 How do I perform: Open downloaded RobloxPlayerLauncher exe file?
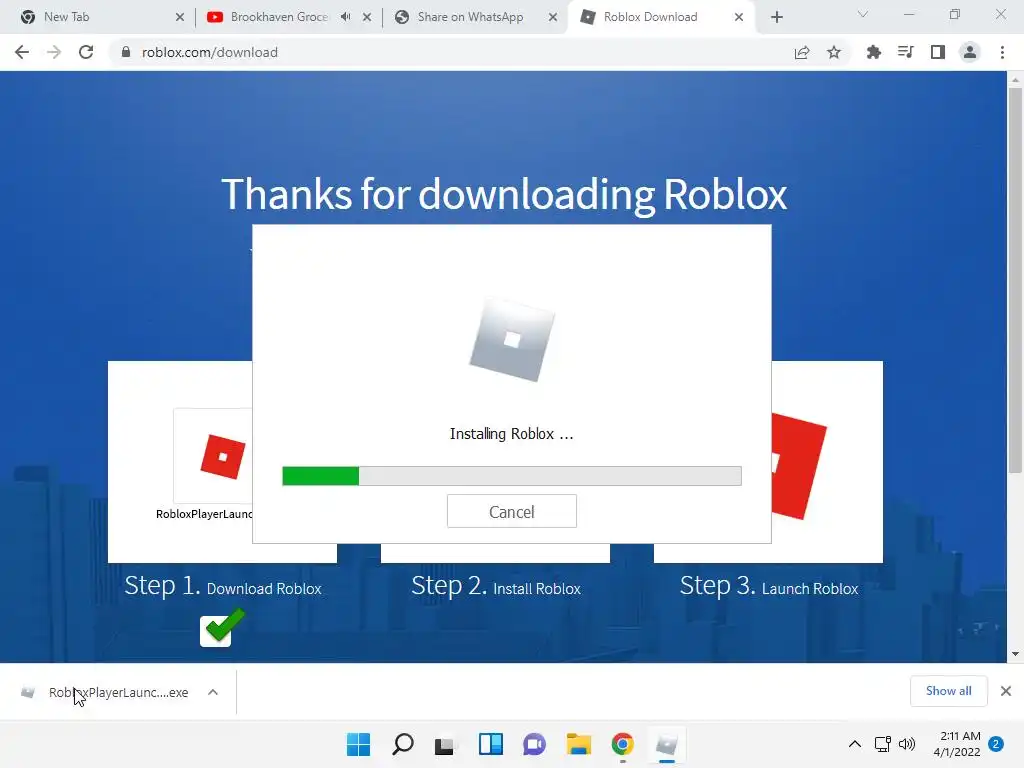[x=118, y=692]
